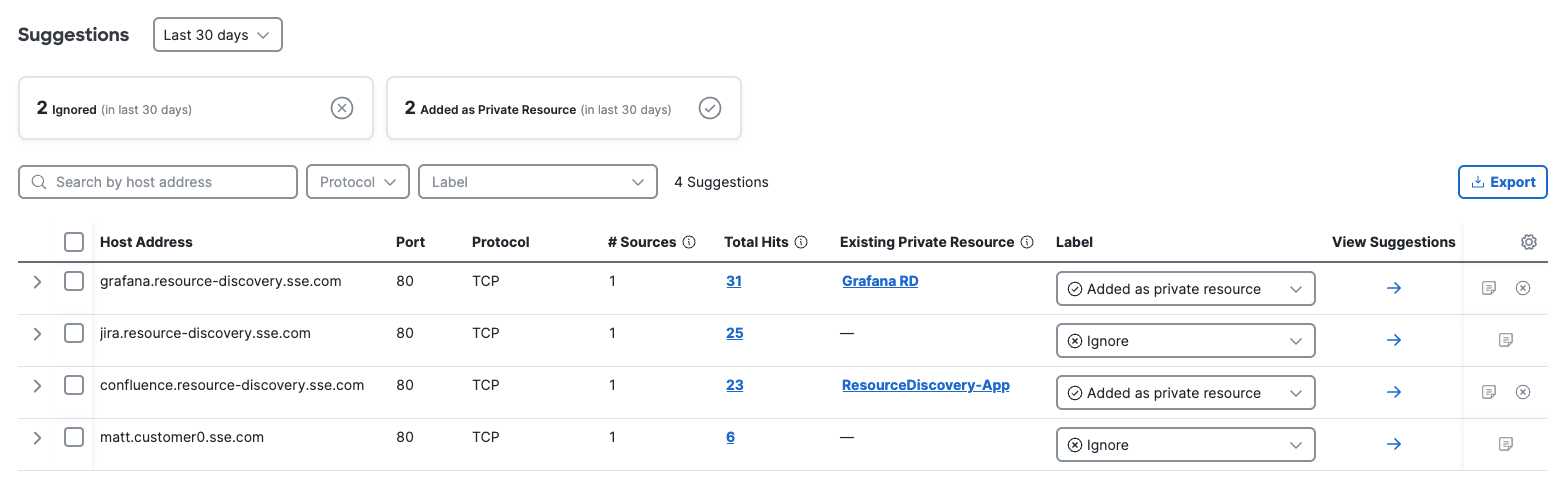
Task: Click the info icon beside Total Hits
Action: point(802,242)
